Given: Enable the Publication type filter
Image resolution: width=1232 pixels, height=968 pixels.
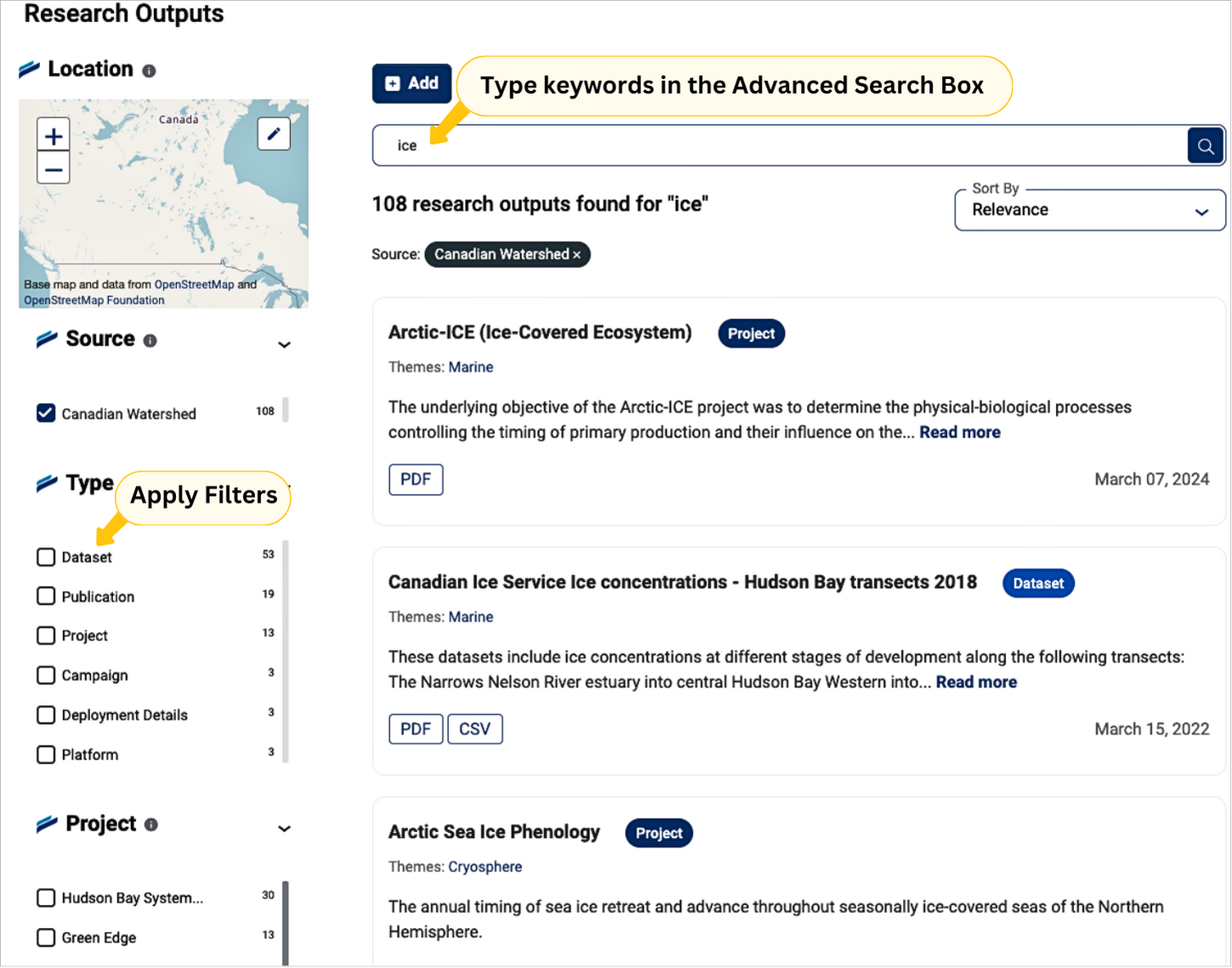Looking at the screenshot, I should point(46,596).
